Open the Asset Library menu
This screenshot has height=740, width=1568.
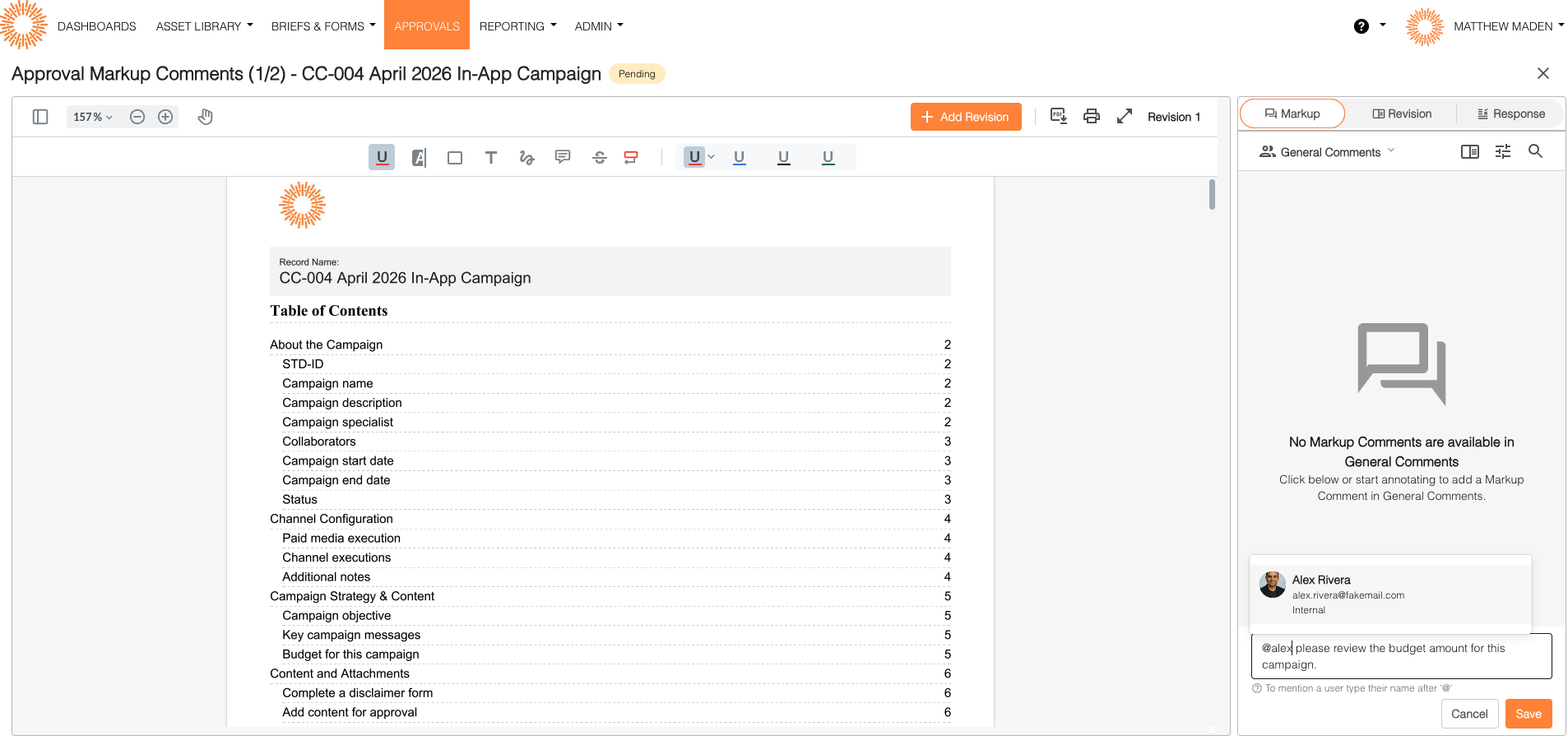[x=205, y=26]
